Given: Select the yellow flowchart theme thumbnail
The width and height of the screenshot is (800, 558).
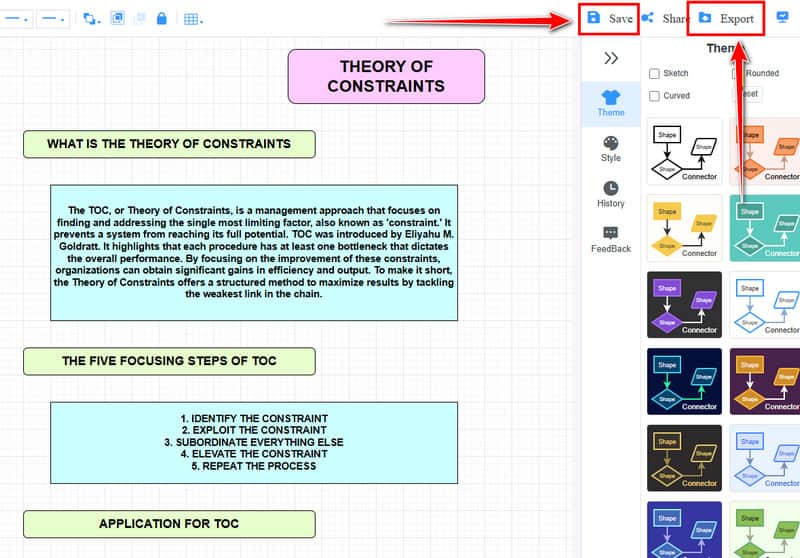Looking at the screenshot, I should point(685,227).
